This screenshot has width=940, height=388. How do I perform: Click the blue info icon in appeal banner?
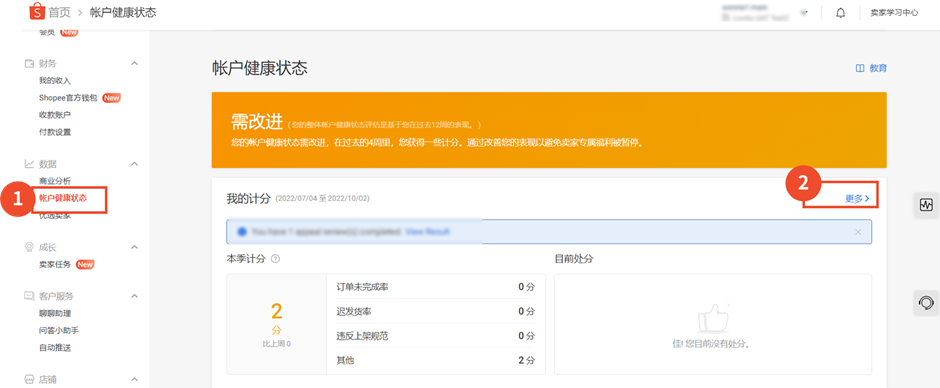(242, 231)
